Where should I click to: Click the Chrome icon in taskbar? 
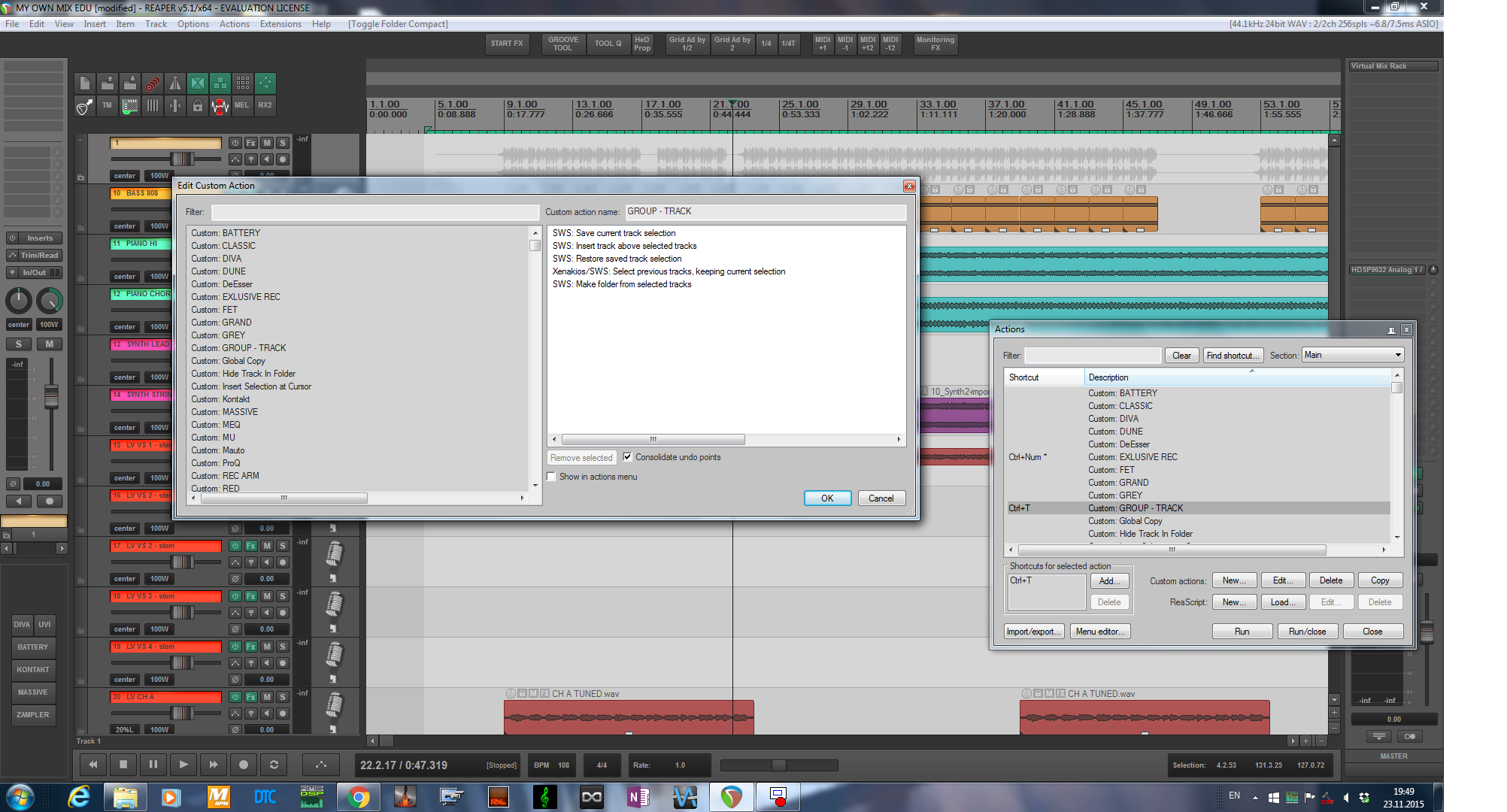coord(359,797)
